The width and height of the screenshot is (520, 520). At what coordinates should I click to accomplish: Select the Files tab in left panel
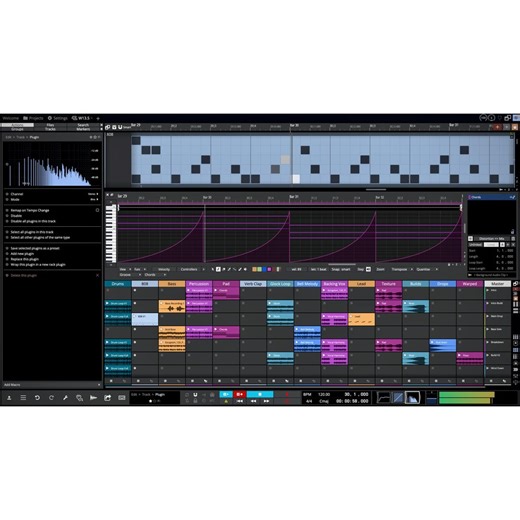click(x=50, y=125)
